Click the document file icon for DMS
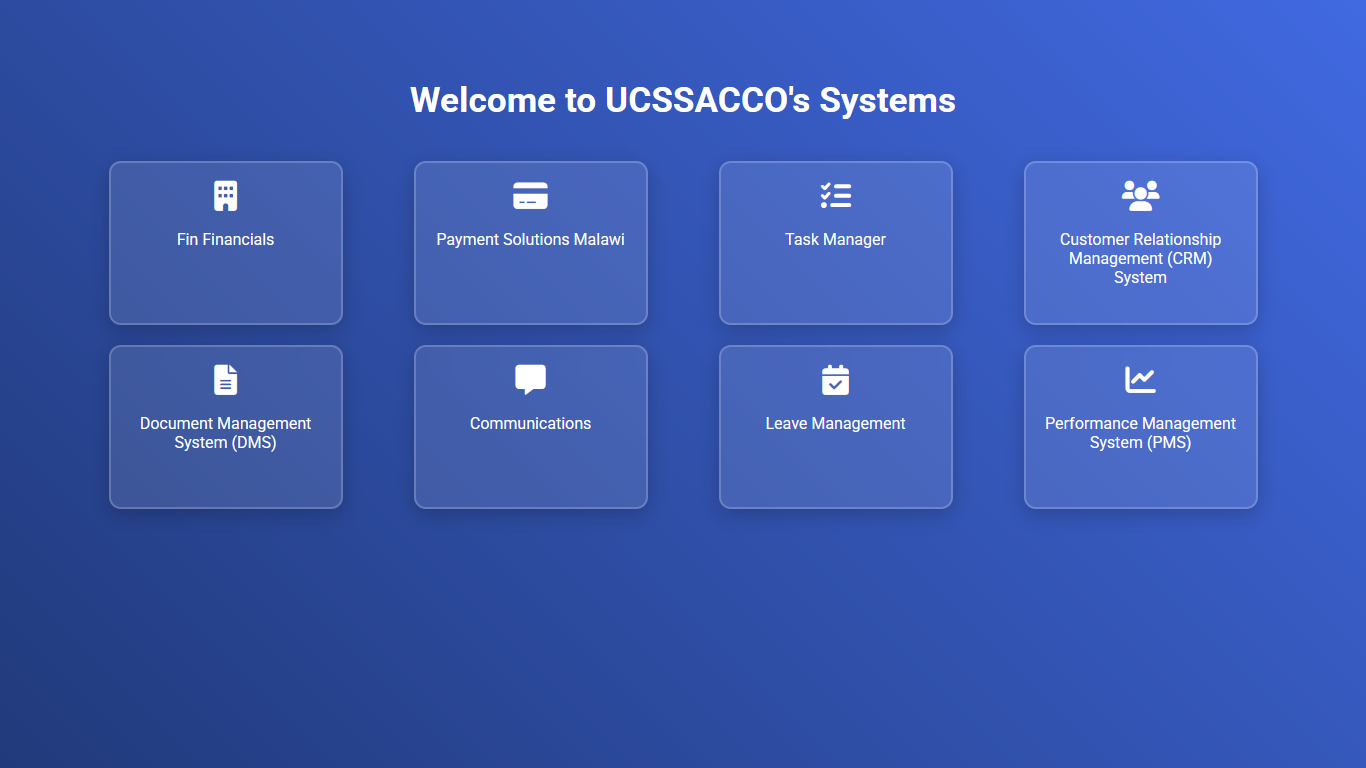 [226, 380]
